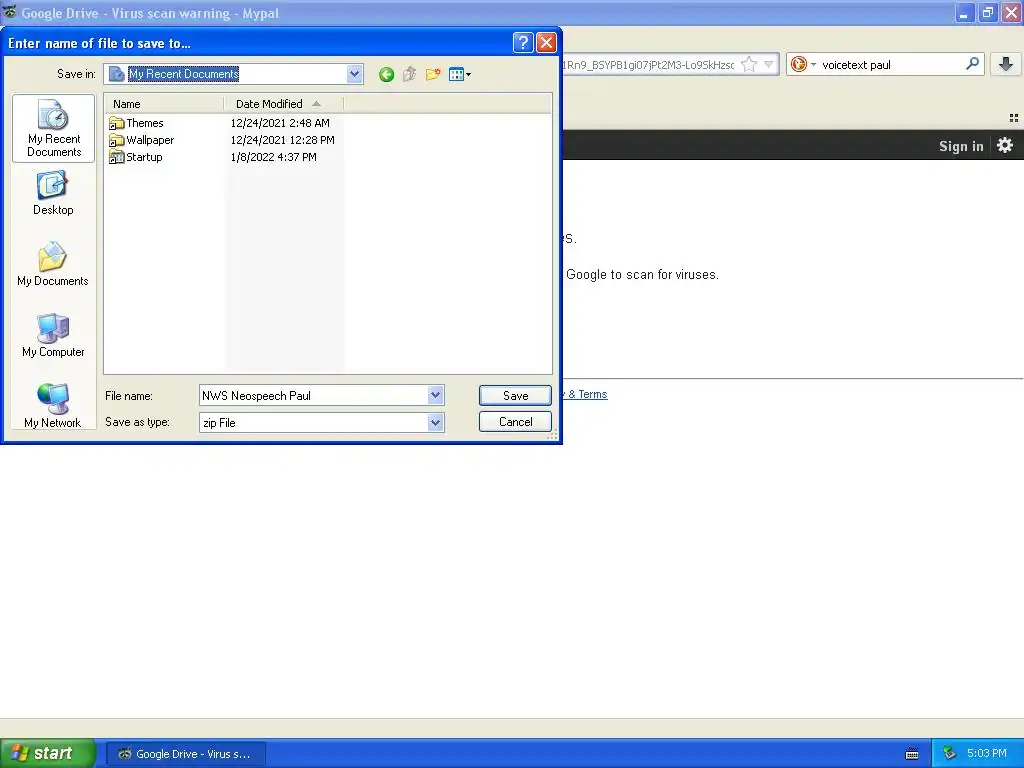Open the Downloads arrow button in Mypal
Image resolution: width=1024 pixels, height=768 pixels.
[x=1006, y=64]
